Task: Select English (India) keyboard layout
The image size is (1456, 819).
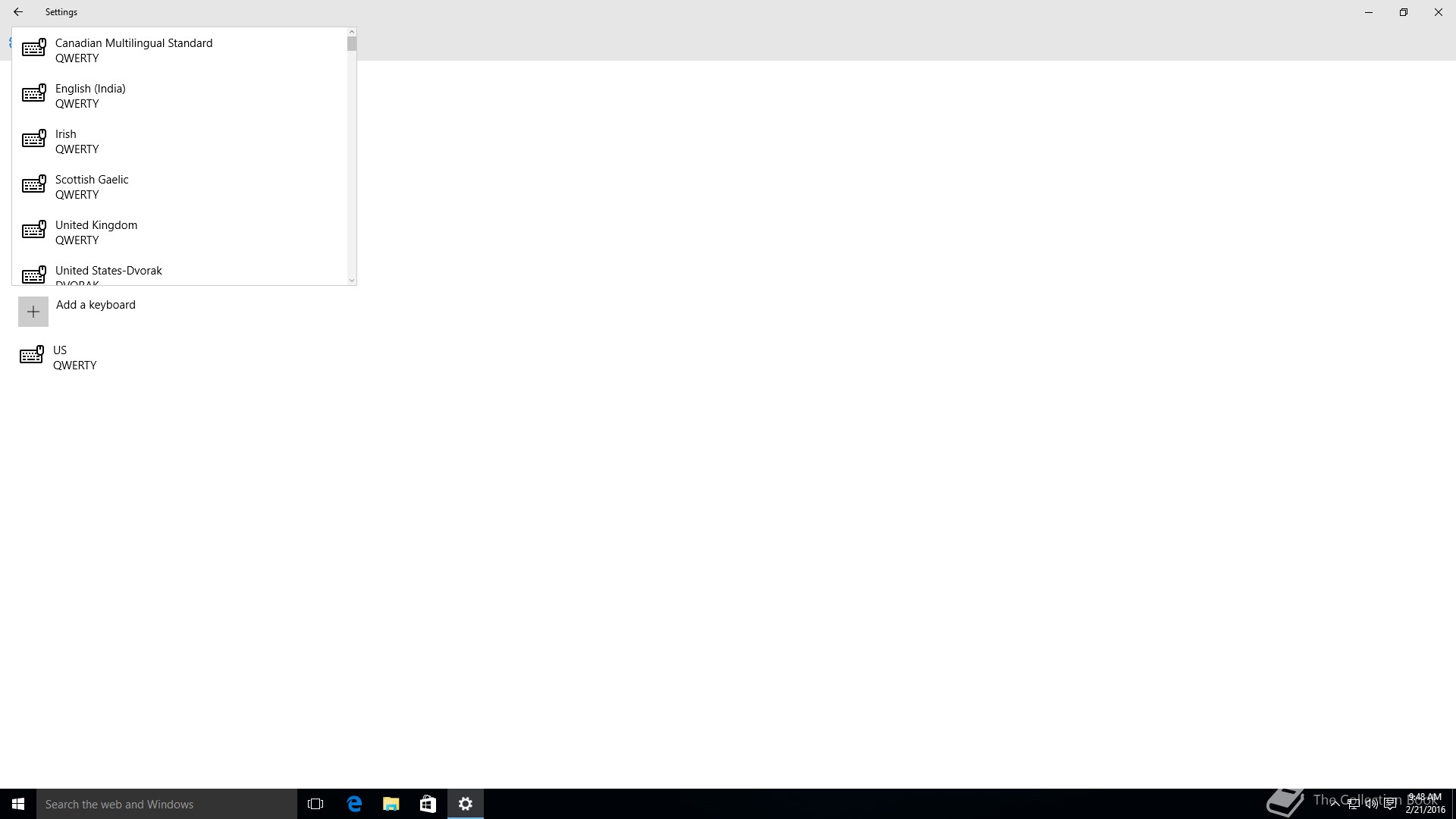Action: tap(90, 96)
